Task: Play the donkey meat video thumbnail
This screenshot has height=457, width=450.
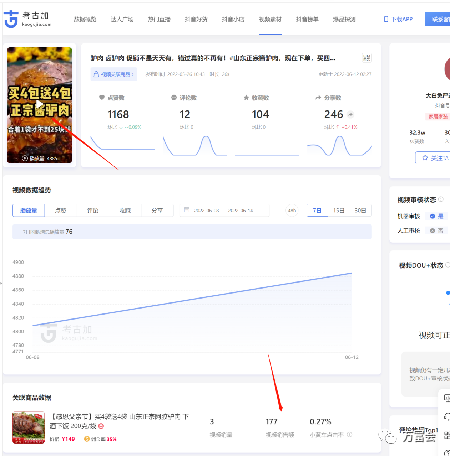Action: click(39, 105)
